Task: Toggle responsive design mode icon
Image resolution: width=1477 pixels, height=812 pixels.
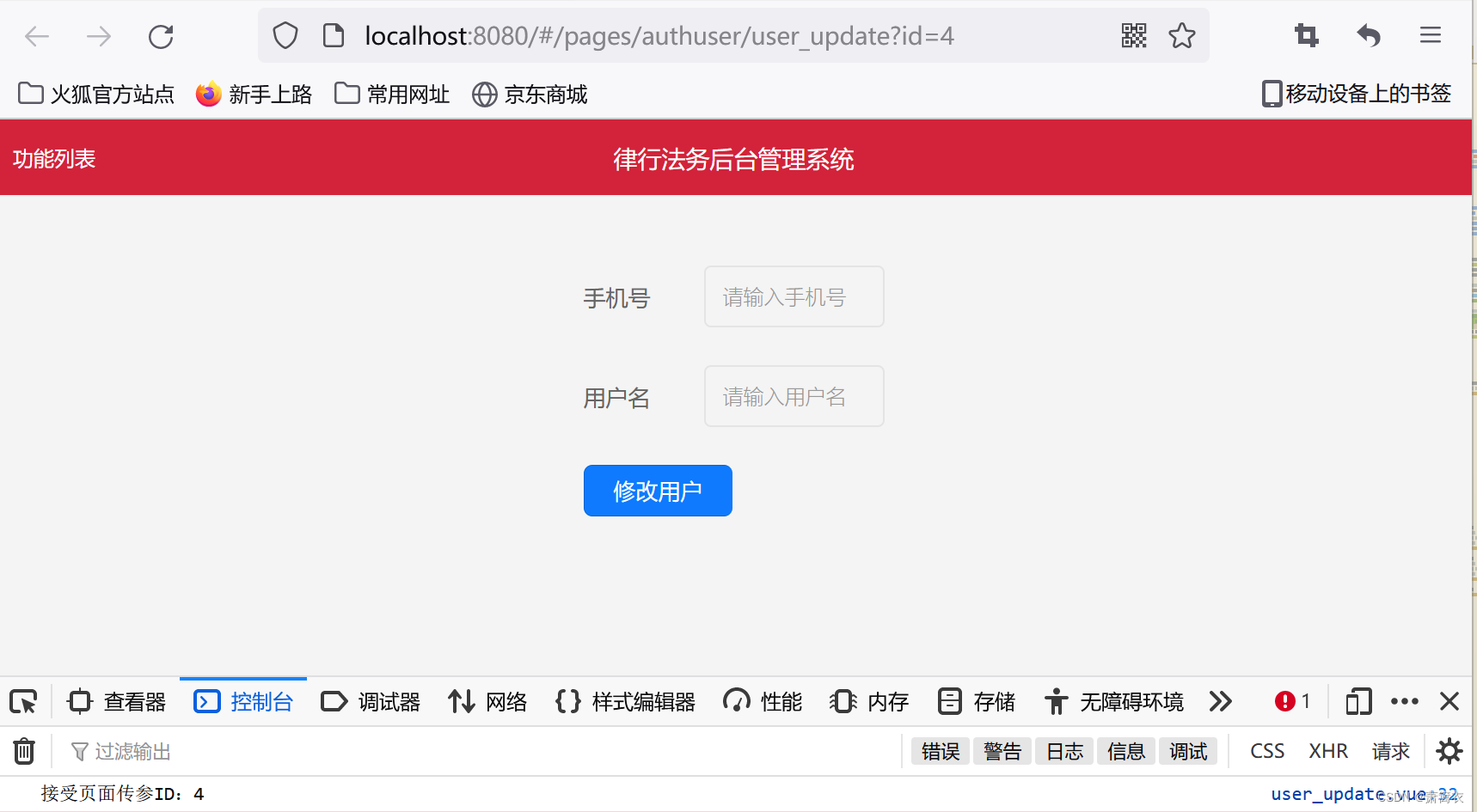Action: (x=1358, y=702)
